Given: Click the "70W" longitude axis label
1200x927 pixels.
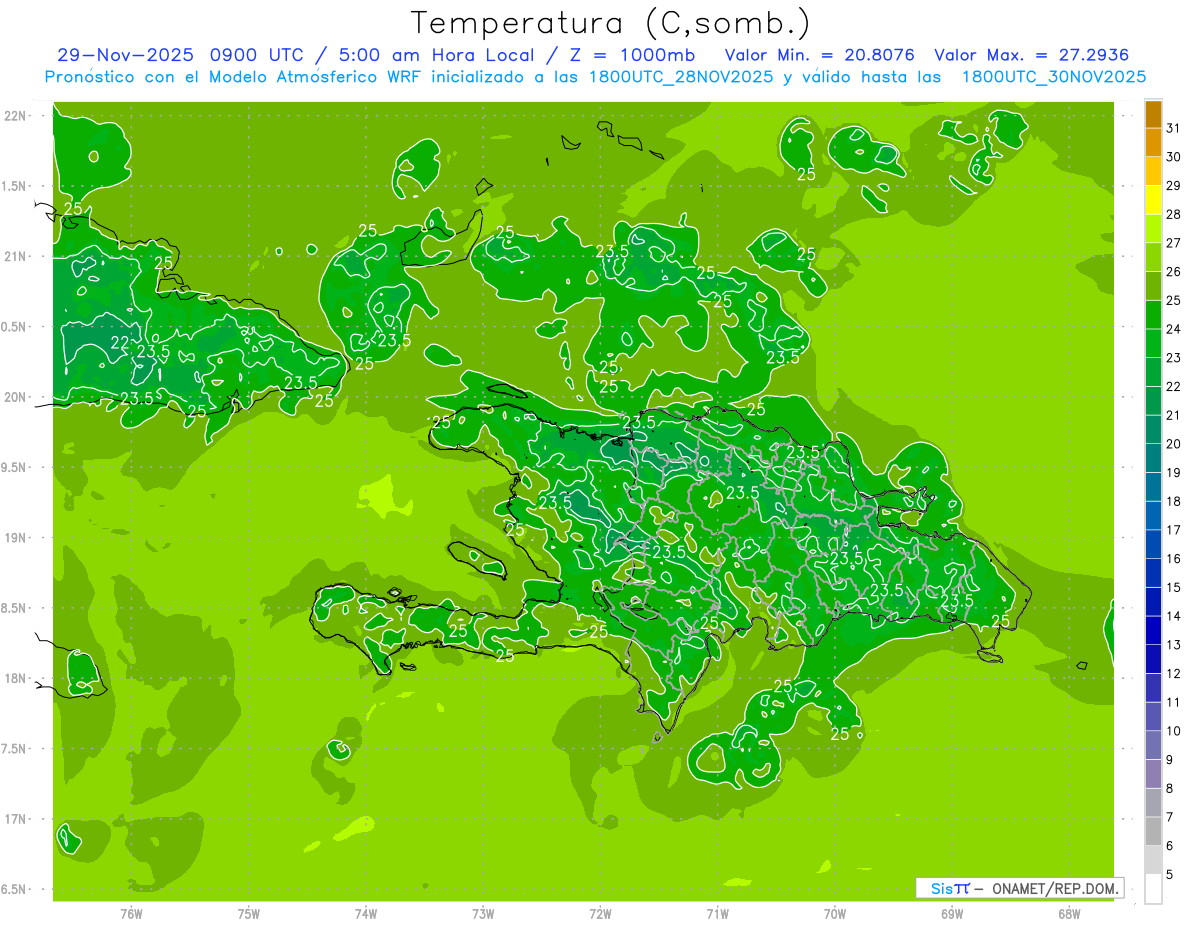Looking at the screenshot, I should click(x=835, y=914).
